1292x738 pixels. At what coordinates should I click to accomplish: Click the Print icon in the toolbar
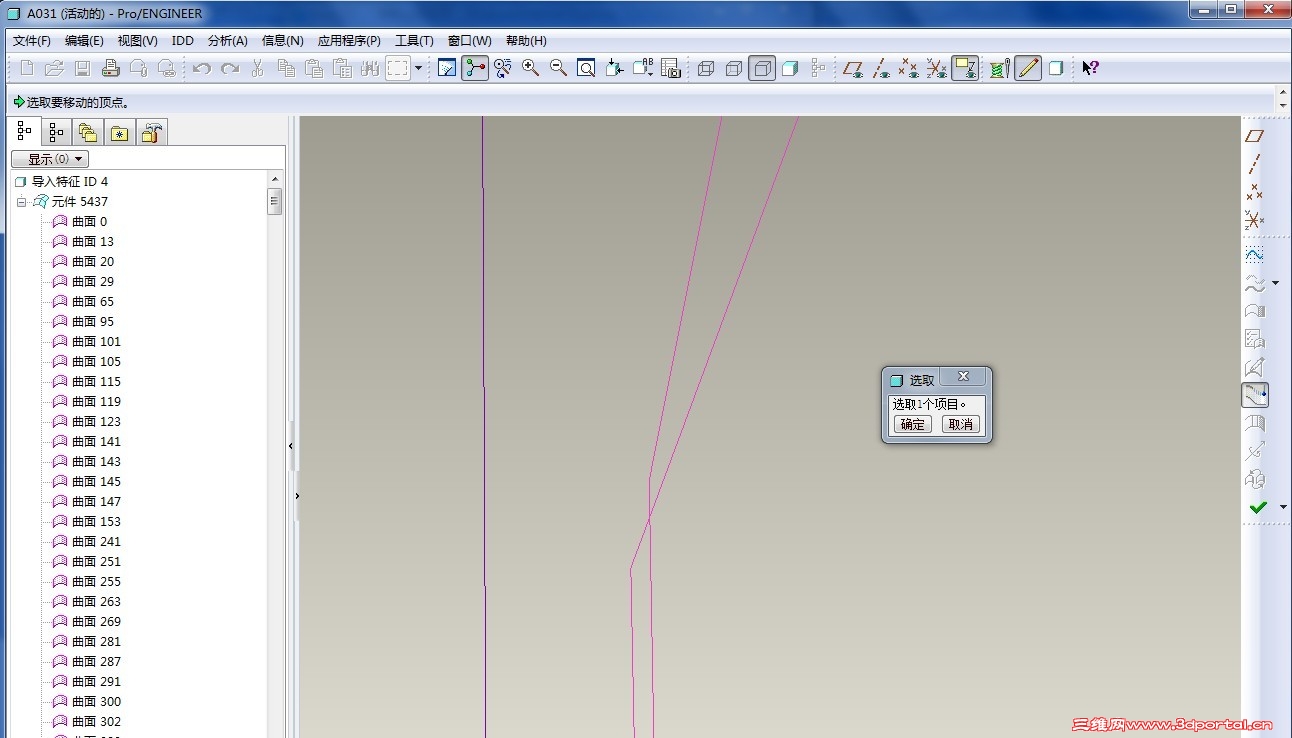110,68
